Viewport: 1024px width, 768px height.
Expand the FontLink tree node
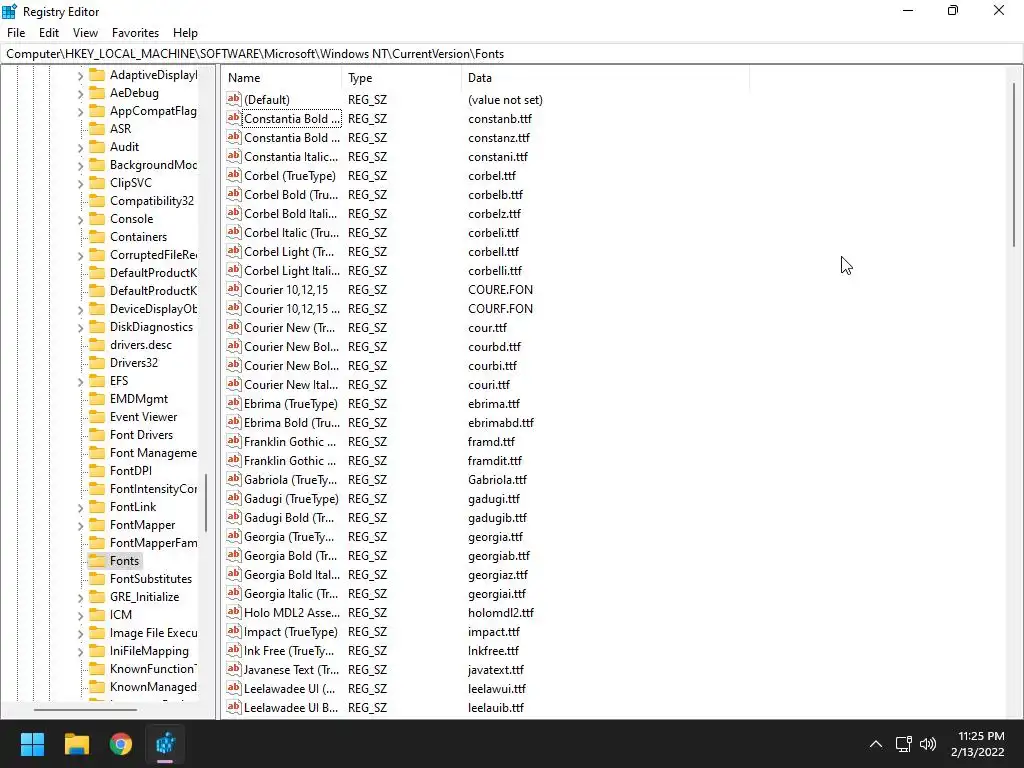click(x=80, y=507)
